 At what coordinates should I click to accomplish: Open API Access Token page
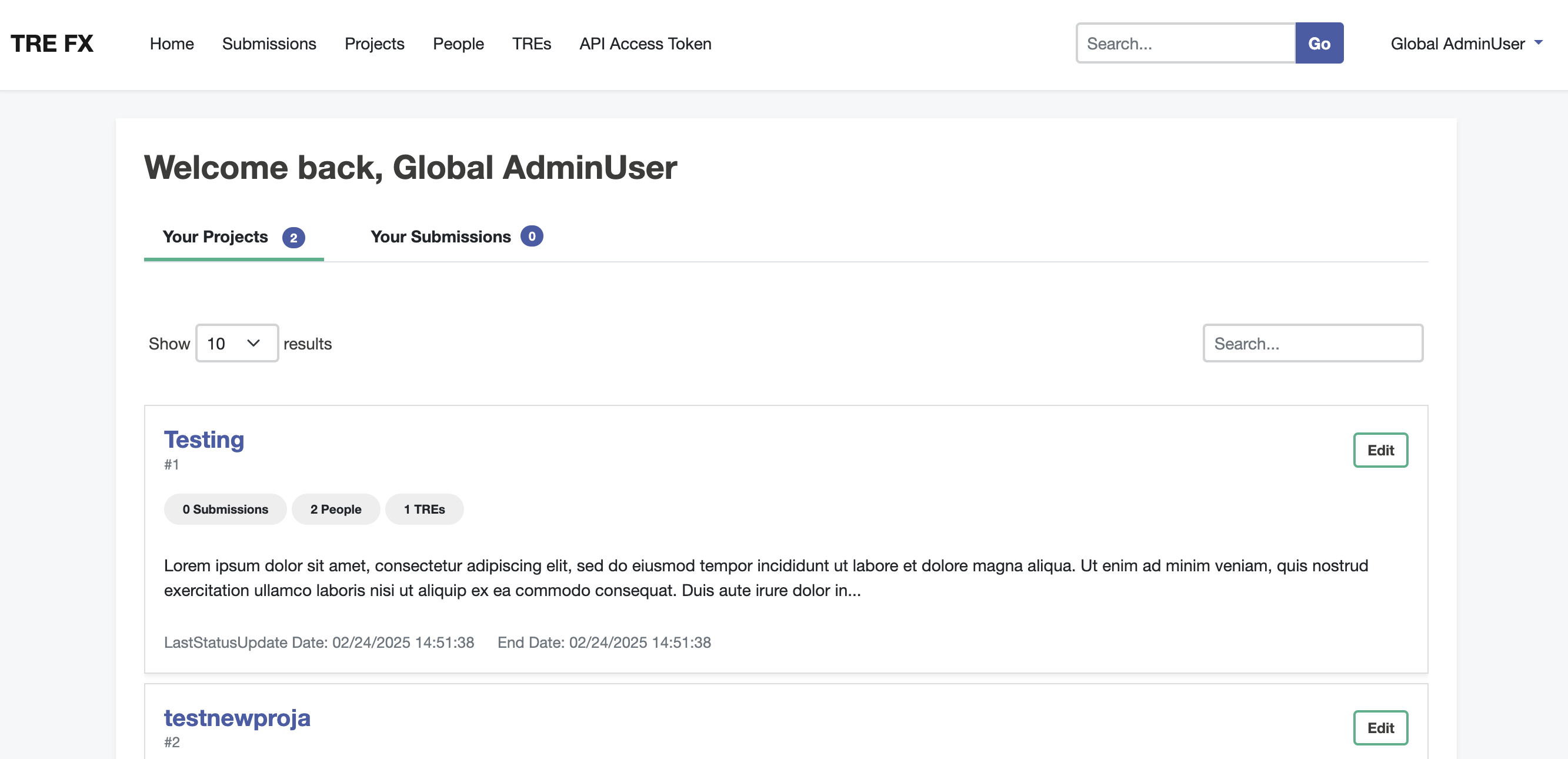645,44
